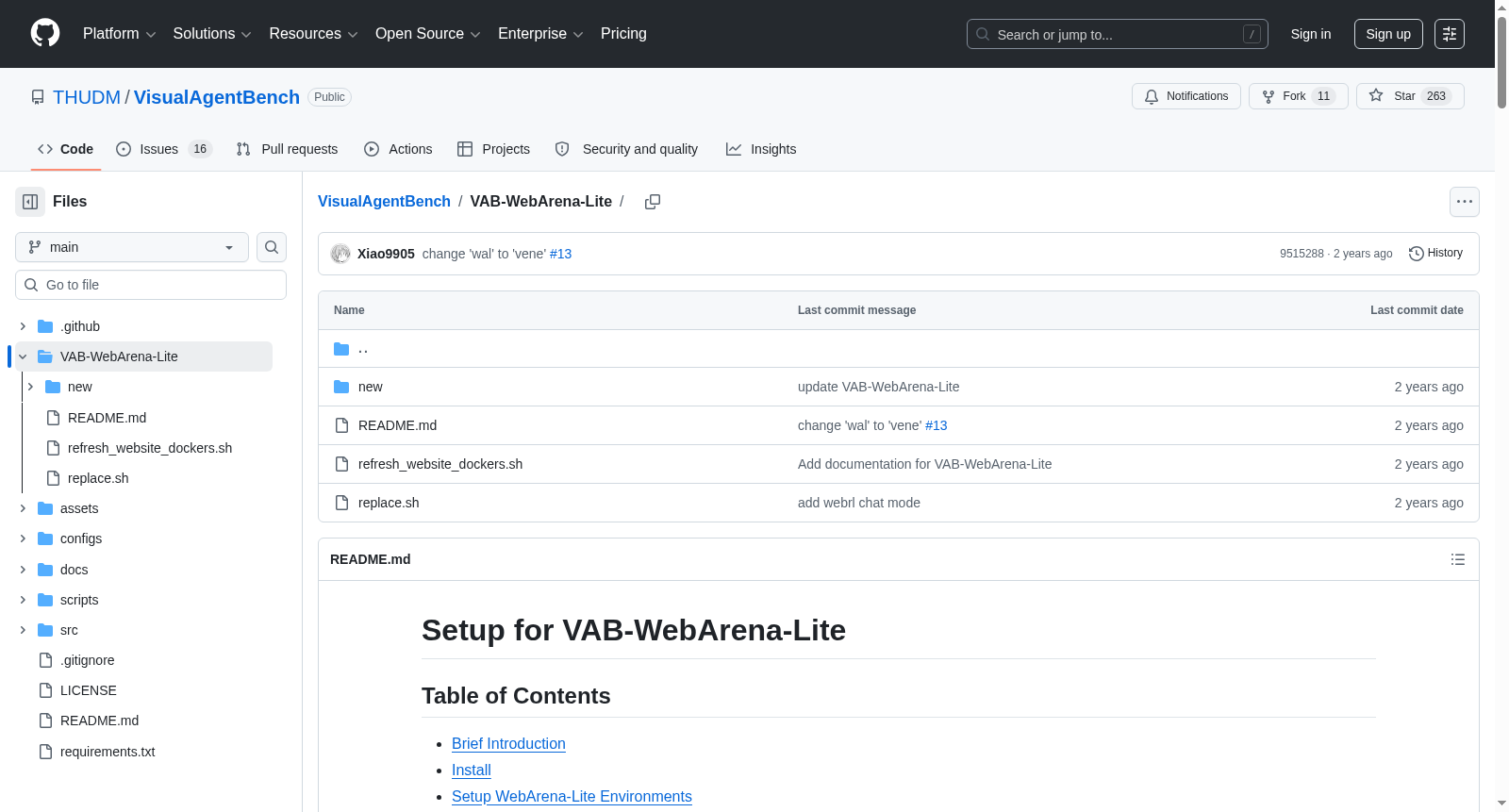Expand the docs folder chevron

[23, 570]
